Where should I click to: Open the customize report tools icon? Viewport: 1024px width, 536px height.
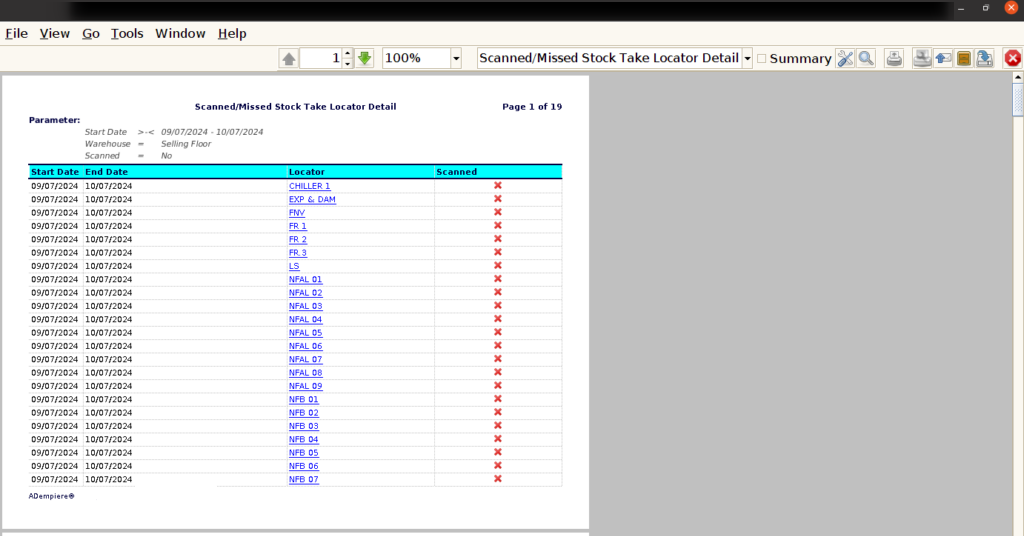845,58
